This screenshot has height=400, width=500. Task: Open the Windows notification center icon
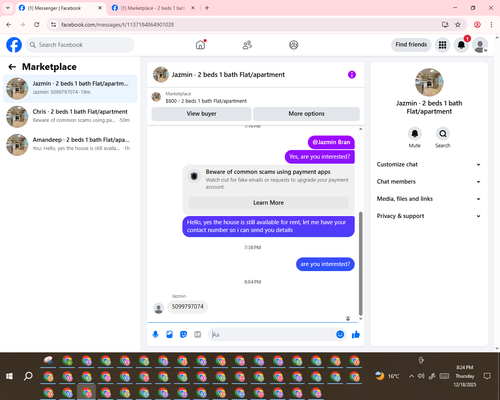(487, 376)
